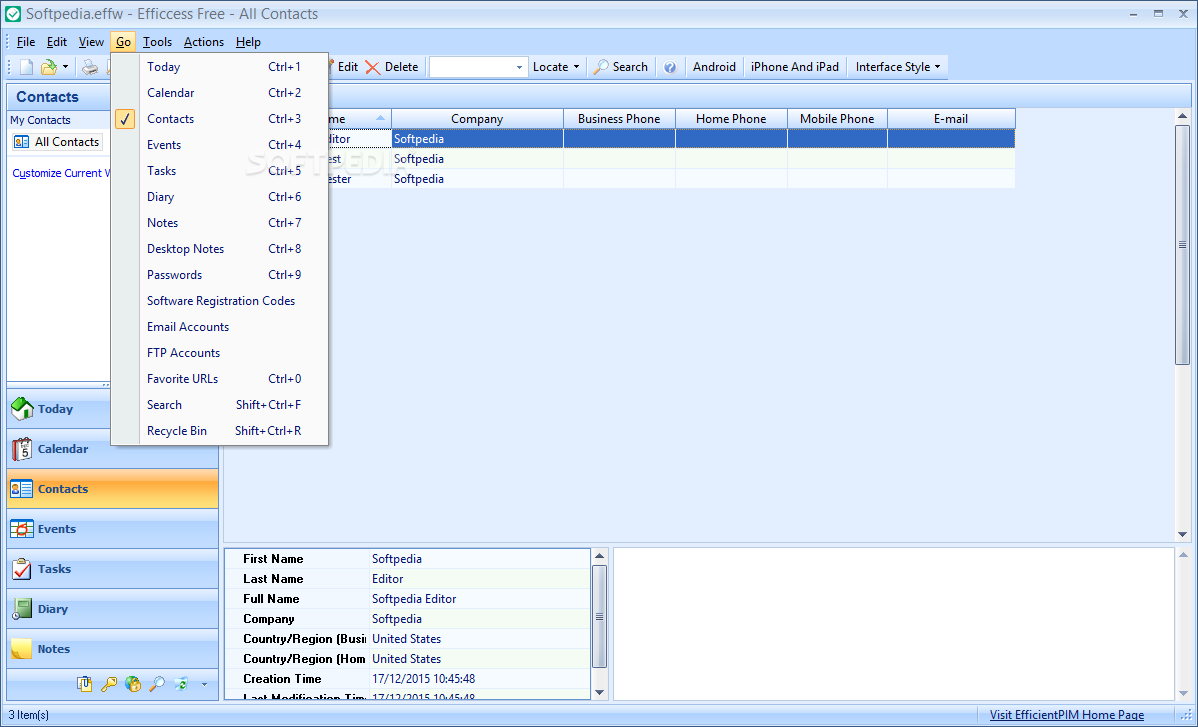Follow the Visit EfficientPIM Home Page link

click(1067, 715)
